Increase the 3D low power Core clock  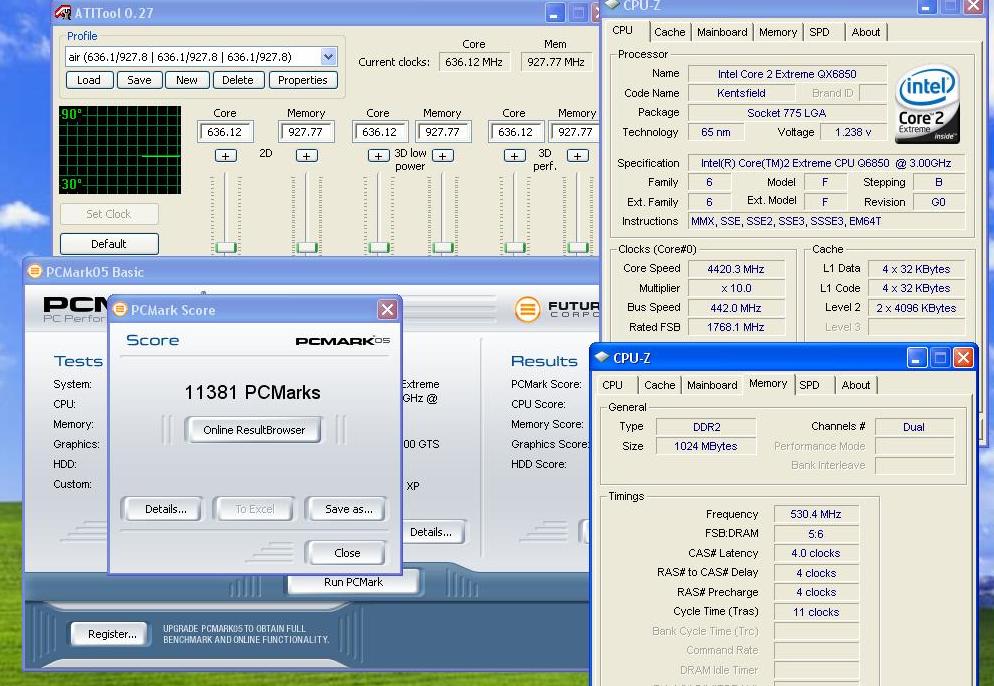[x=378, y=155]
